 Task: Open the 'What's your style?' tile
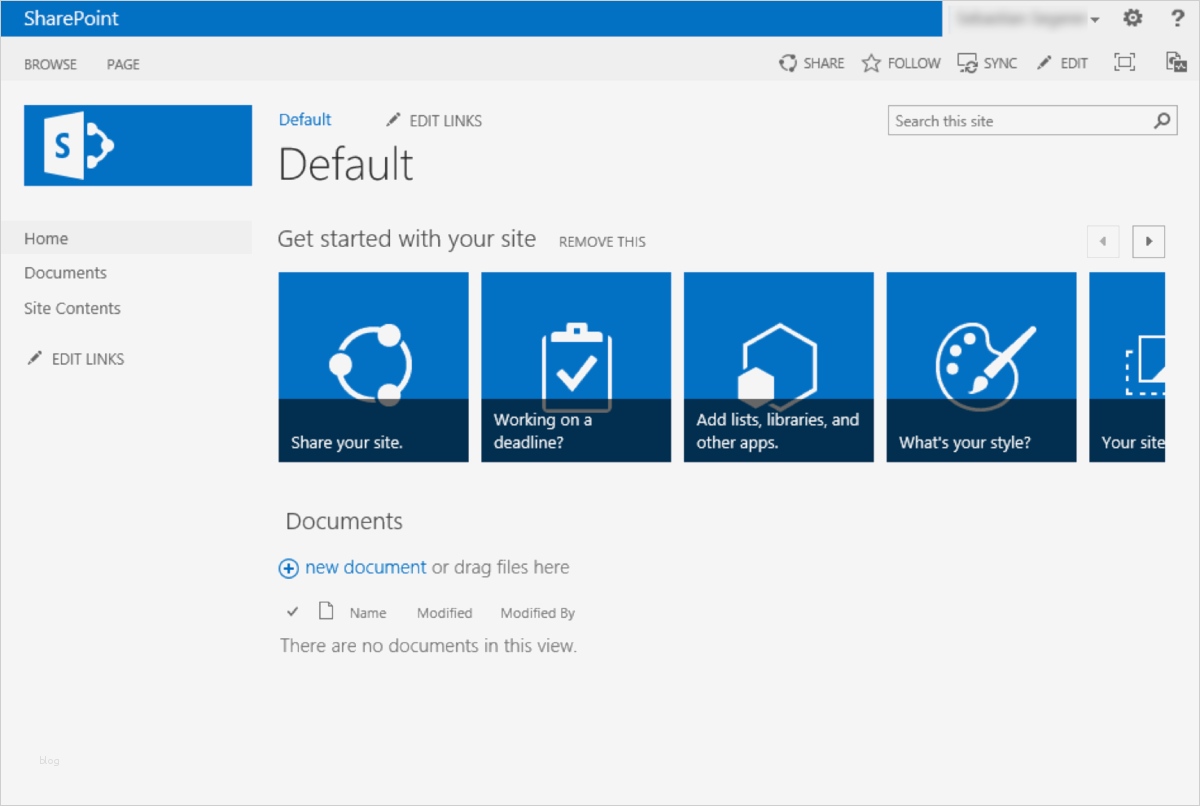coord(981,367)
